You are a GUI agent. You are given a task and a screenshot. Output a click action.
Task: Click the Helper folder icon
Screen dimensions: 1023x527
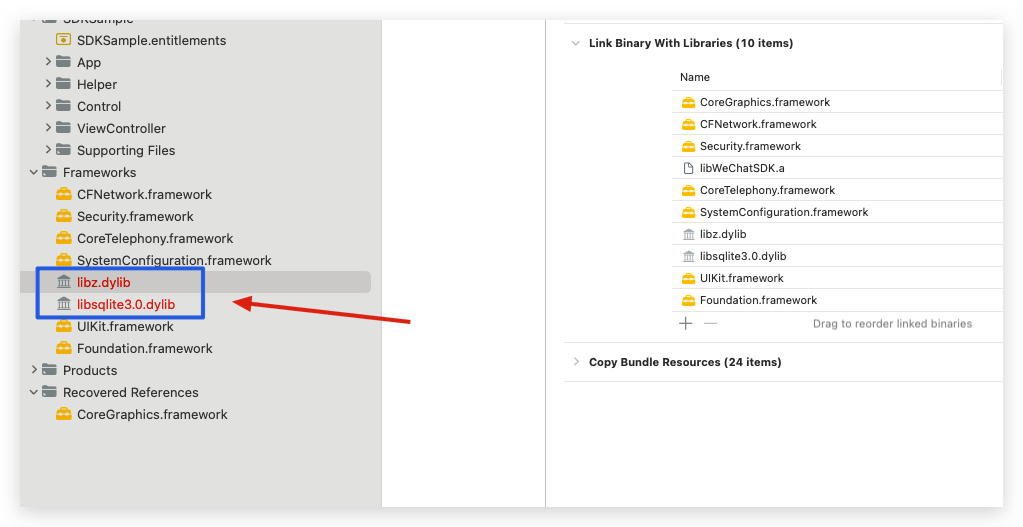click(x=63, y=84)
